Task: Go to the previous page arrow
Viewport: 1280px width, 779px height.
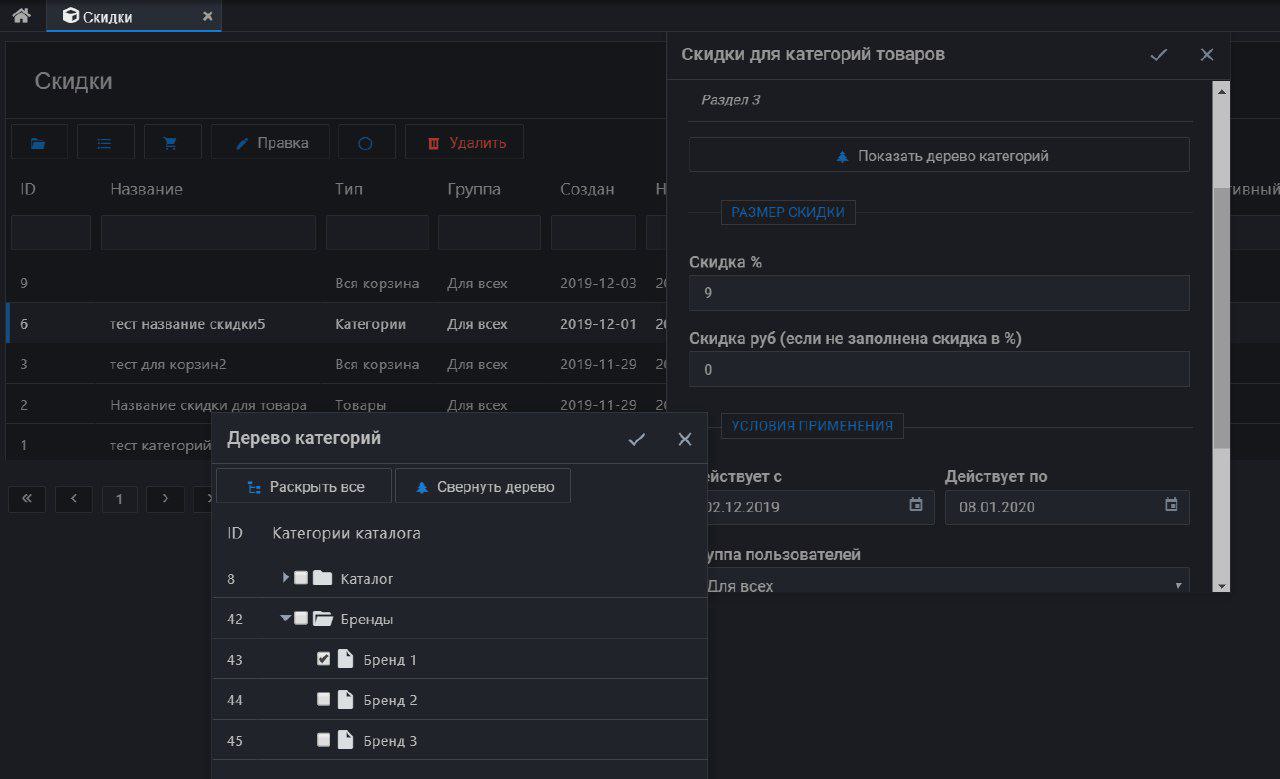Action: [x=74, y=499]
